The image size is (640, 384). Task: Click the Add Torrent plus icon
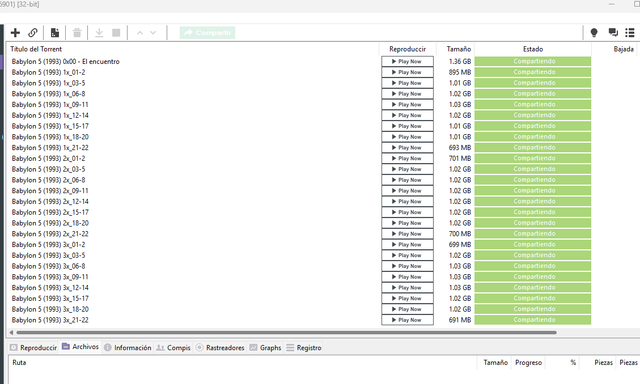click(x=16, y=33)
